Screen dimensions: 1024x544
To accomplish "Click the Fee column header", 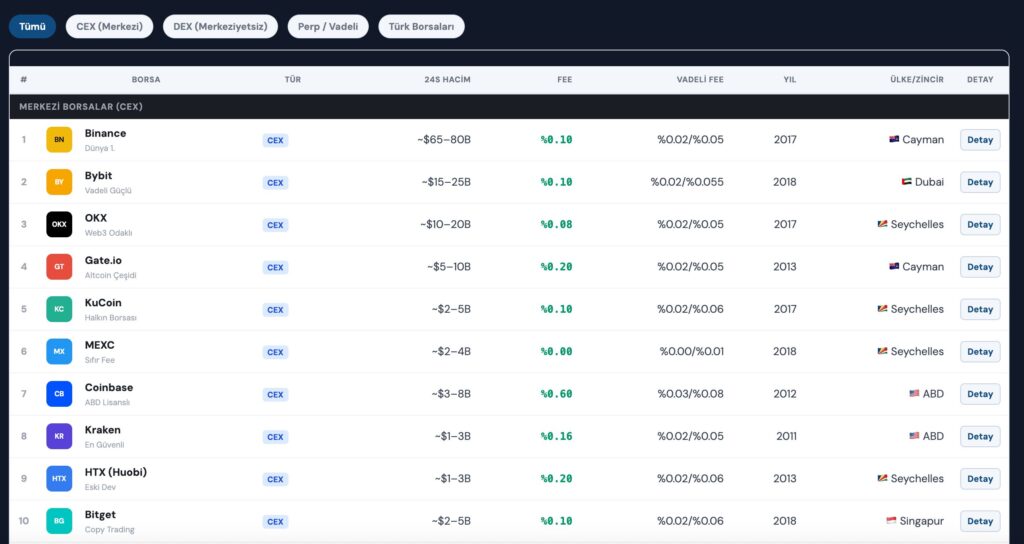I will [564, 80].
